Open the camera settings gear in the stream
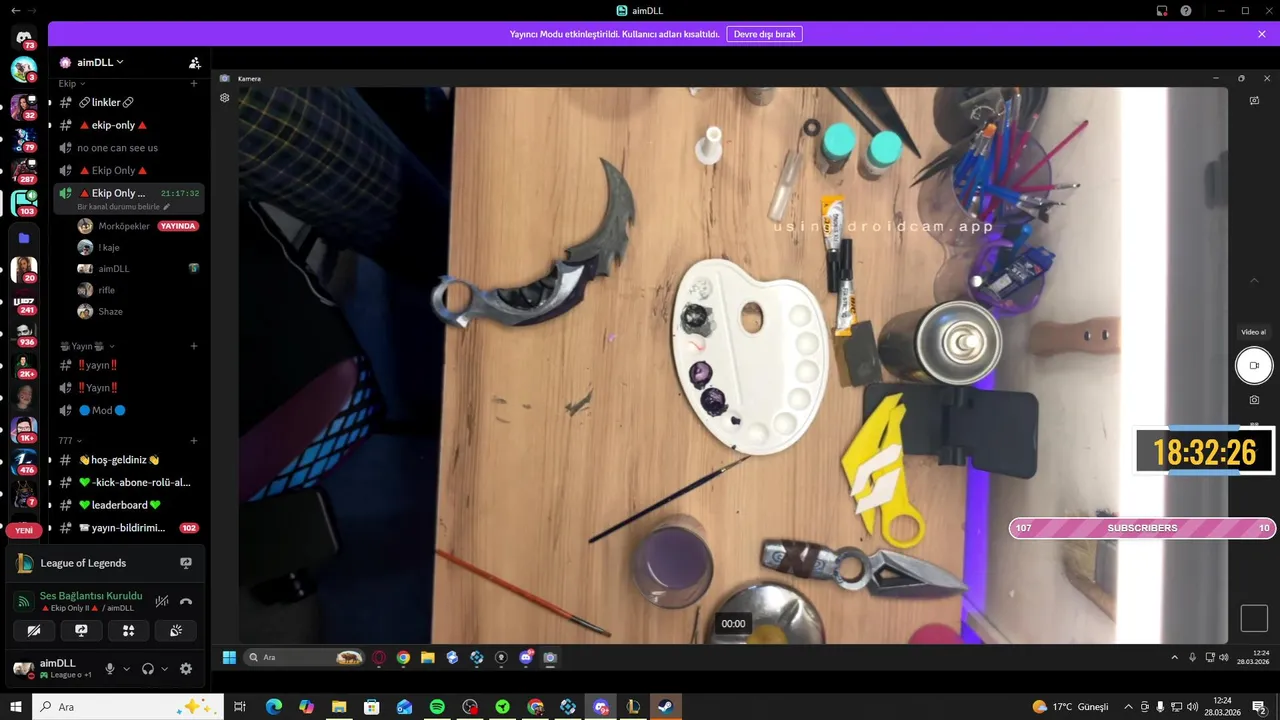Image resolution: width=1280 pixels, height=720 pixels. 225,98
